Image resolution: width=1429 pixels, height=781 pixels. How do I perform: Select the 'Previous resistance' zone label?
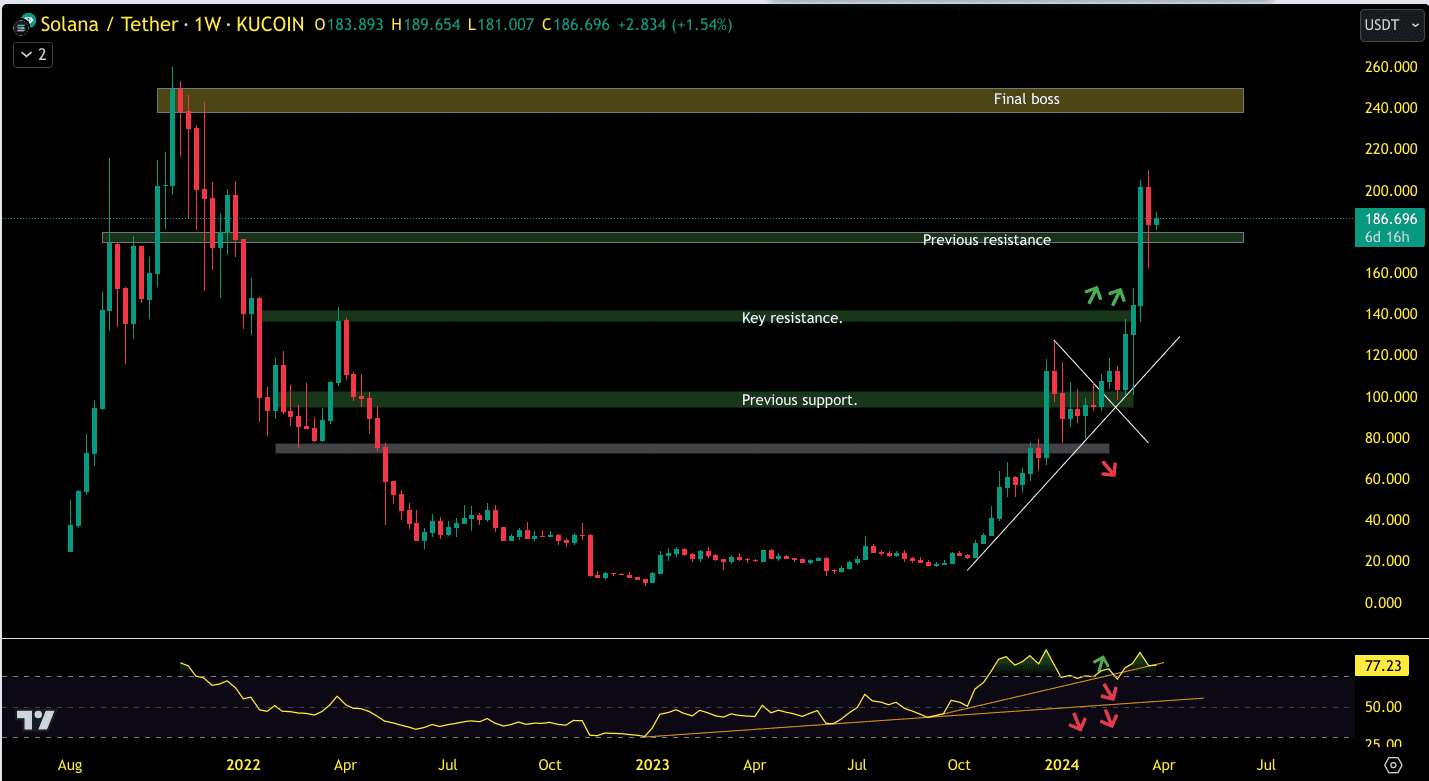pos(986,240)
